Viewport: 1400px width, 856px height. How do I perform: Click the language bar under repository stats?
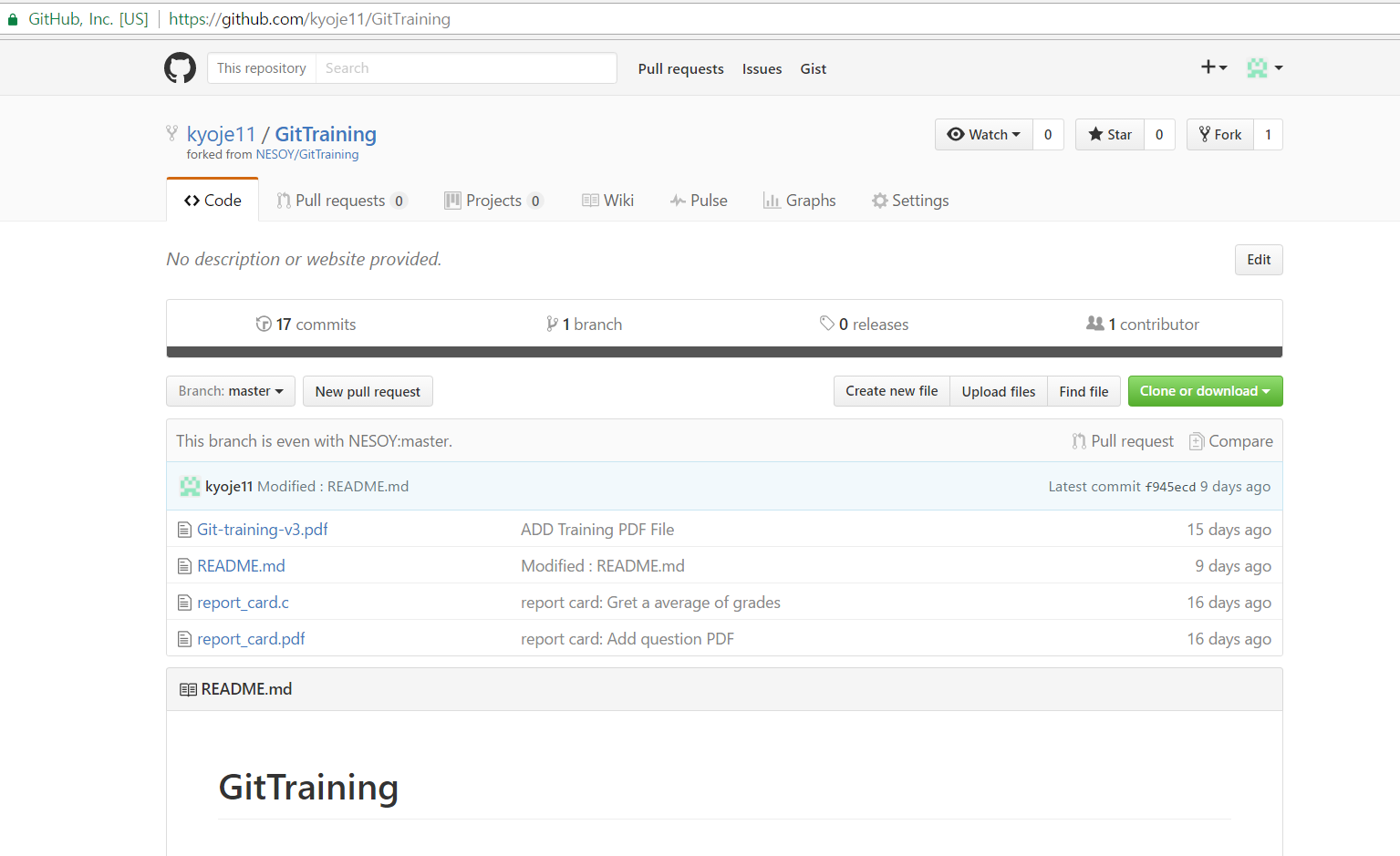point(724,352)
